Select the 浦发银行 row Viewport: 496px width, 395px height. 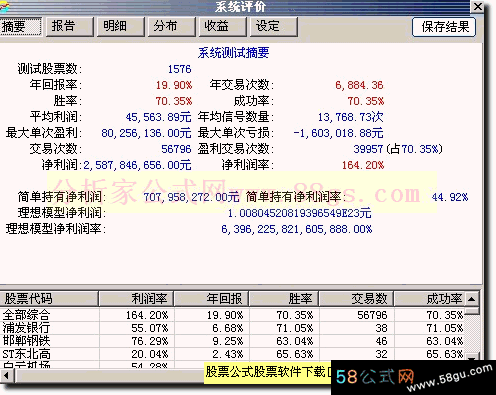coord(232,328)
